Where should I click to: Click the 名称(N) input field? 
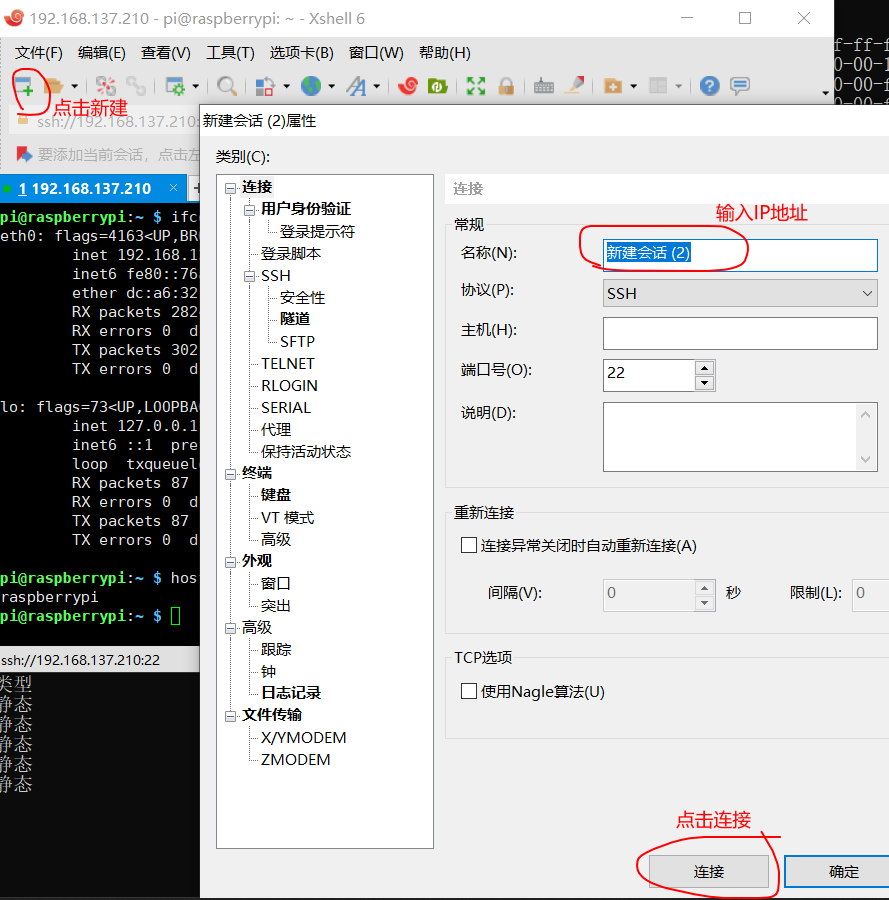(x=740, y=255)
